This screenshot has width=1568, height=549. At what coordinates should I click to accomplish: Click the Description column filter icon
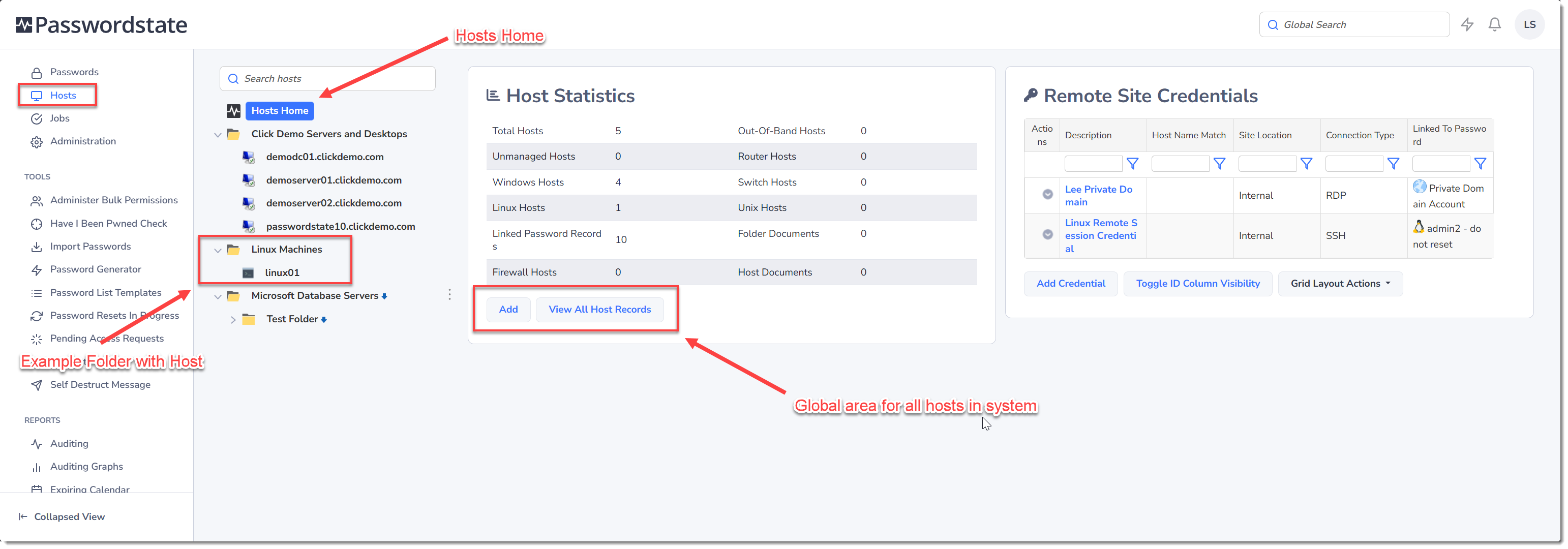(1132, 164)
